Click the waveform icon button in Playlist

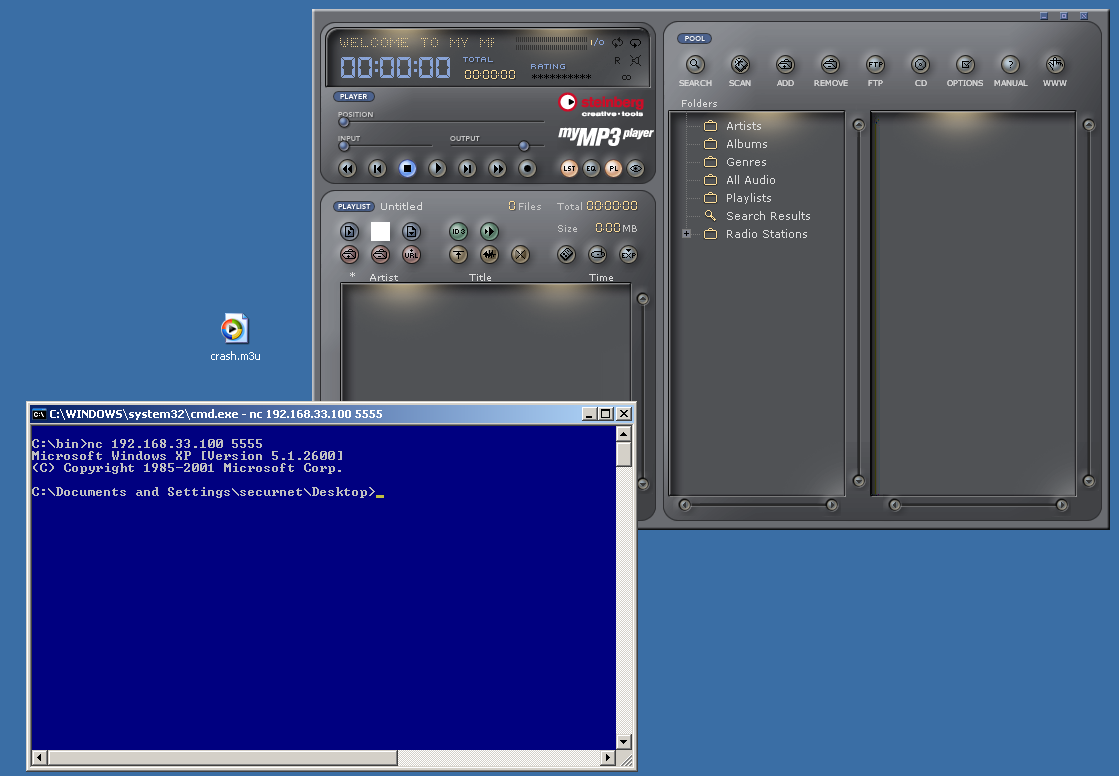(489, 254)
